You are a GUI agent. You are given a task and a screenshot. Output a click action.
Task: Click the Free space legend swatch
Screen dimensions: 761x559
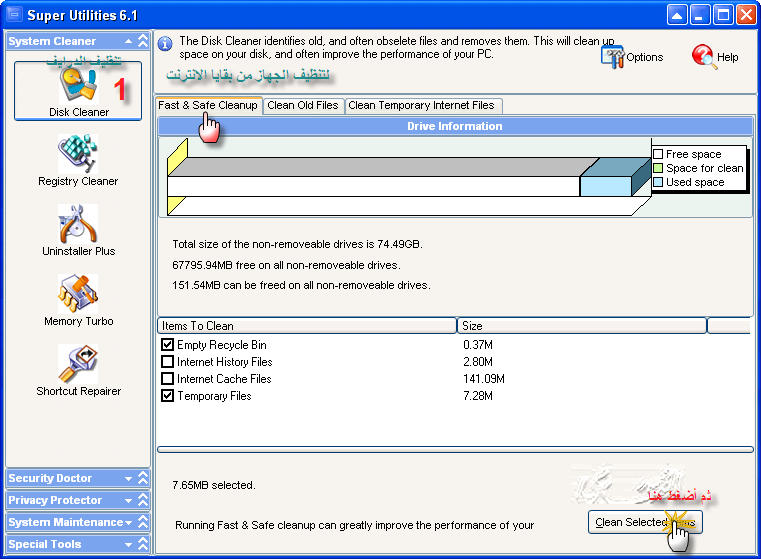(x=658, y=154)
